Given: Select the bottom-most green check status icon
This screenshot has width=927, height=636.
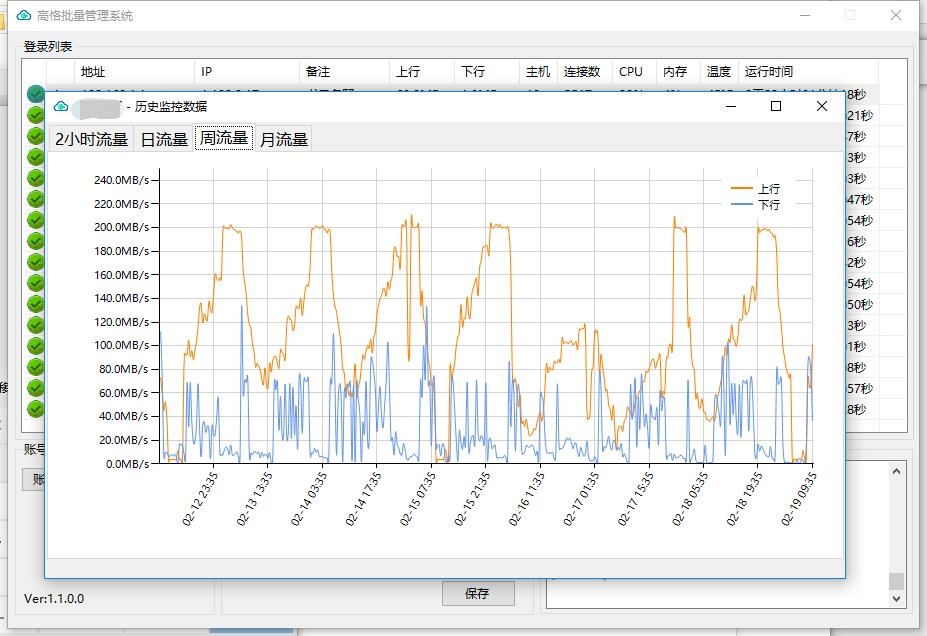Looking at the screenshot, I should (36, 408).
